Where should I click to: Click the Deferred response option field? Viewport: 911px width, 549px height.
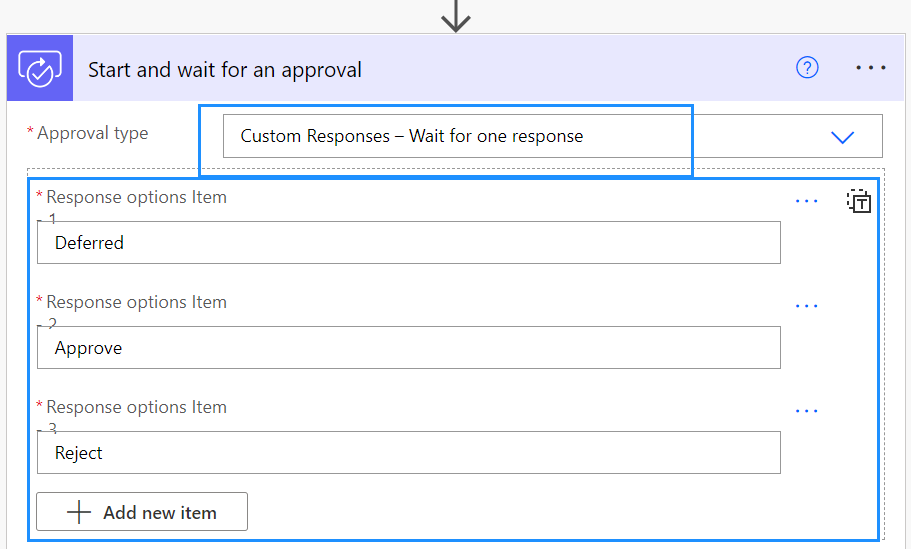[x=408, y=242]
